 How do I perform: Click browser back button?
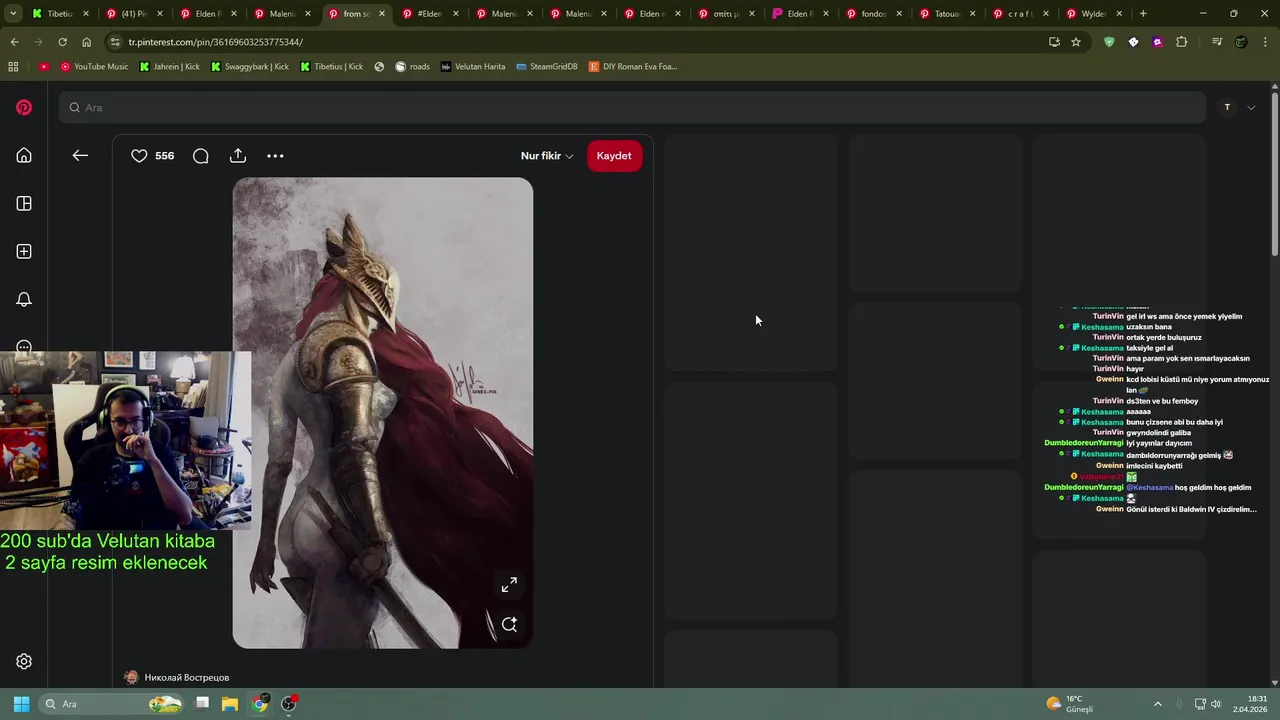[14, 42]
